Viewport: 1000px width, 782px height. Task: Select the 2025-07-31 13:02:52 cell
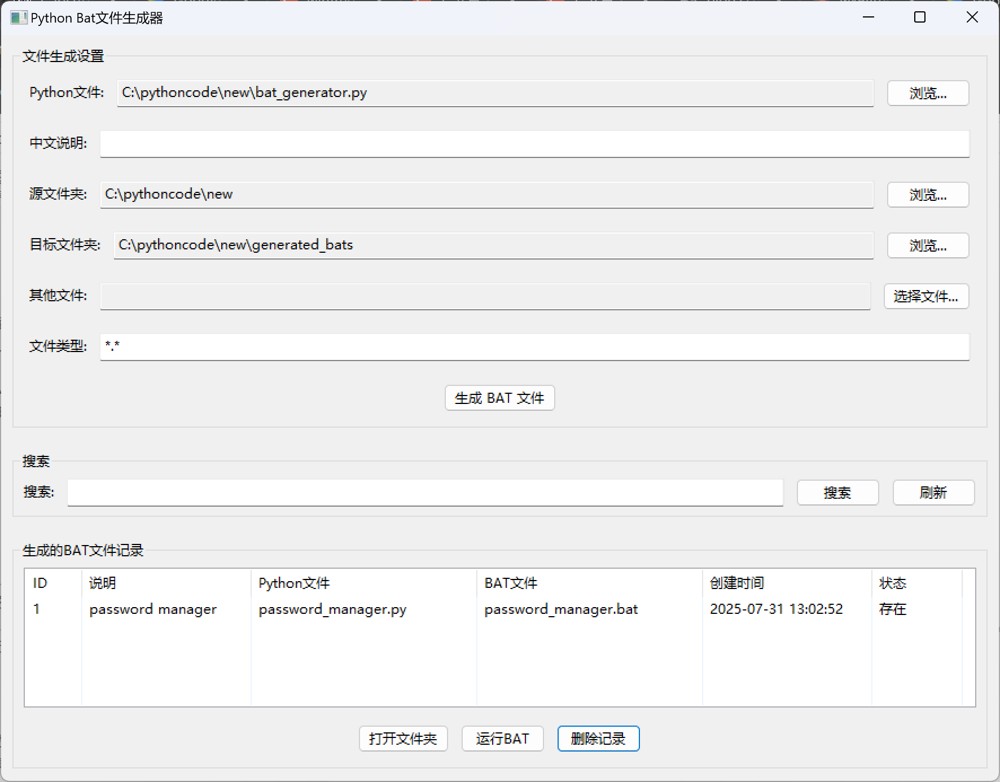(x=787, y=609)
